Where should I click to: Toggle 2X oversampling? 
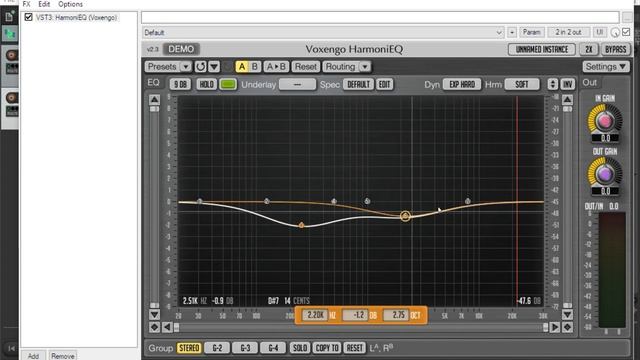589,49
